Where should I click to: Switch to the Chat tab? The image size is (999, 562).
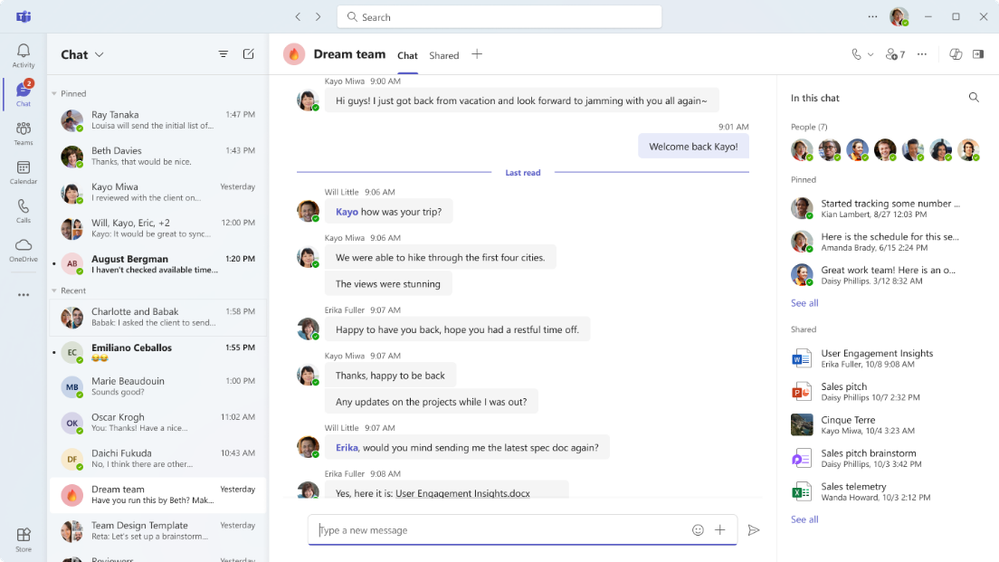408,55
